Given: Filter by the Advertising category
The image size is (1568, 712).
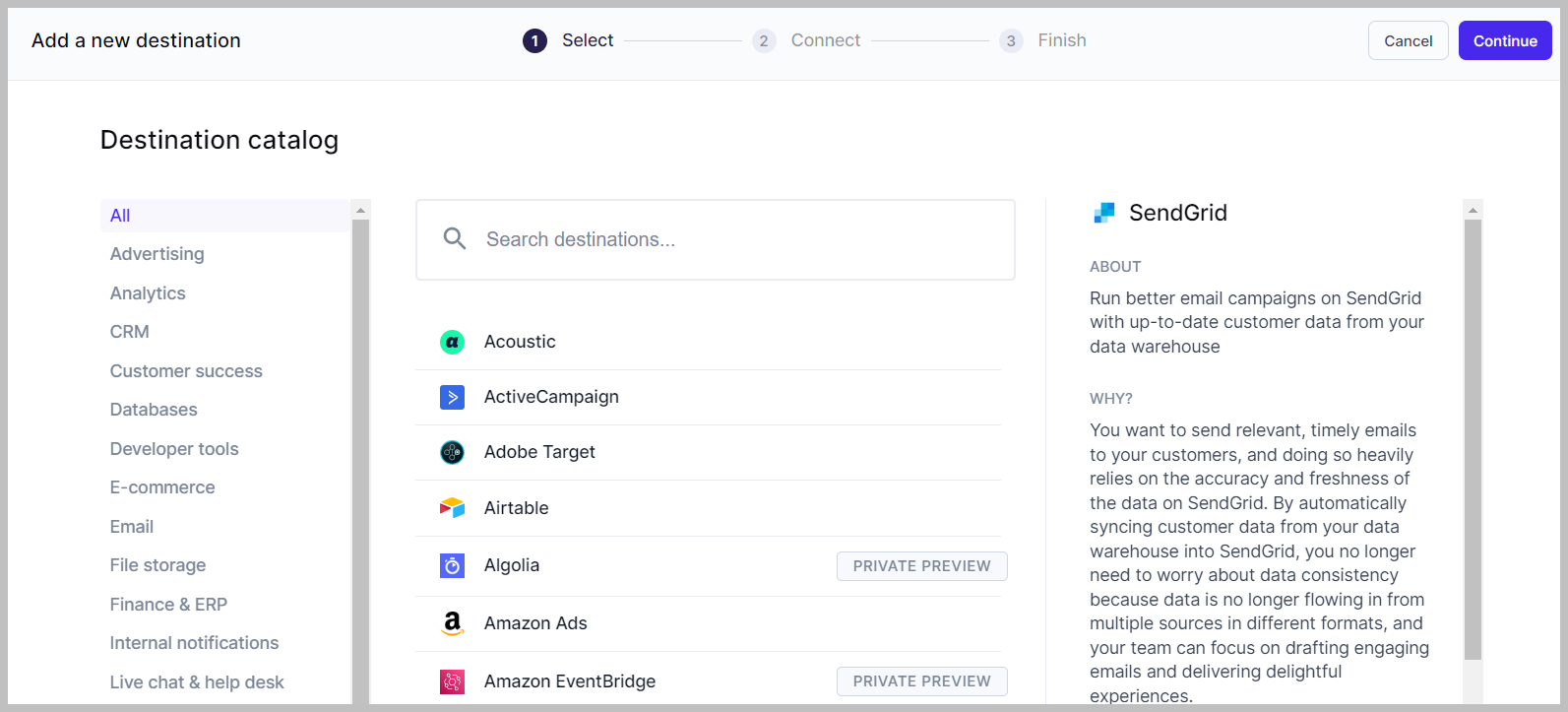Looking at the screenshot, I should tap(157, 254).
